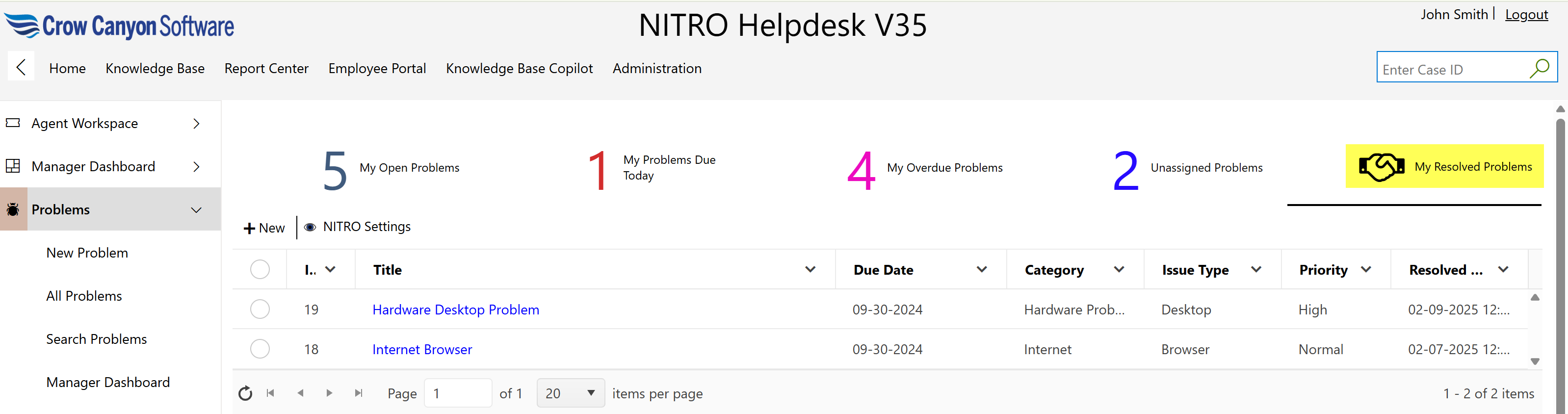
Task: Open the Administration menu item
Action: point(657,68)
